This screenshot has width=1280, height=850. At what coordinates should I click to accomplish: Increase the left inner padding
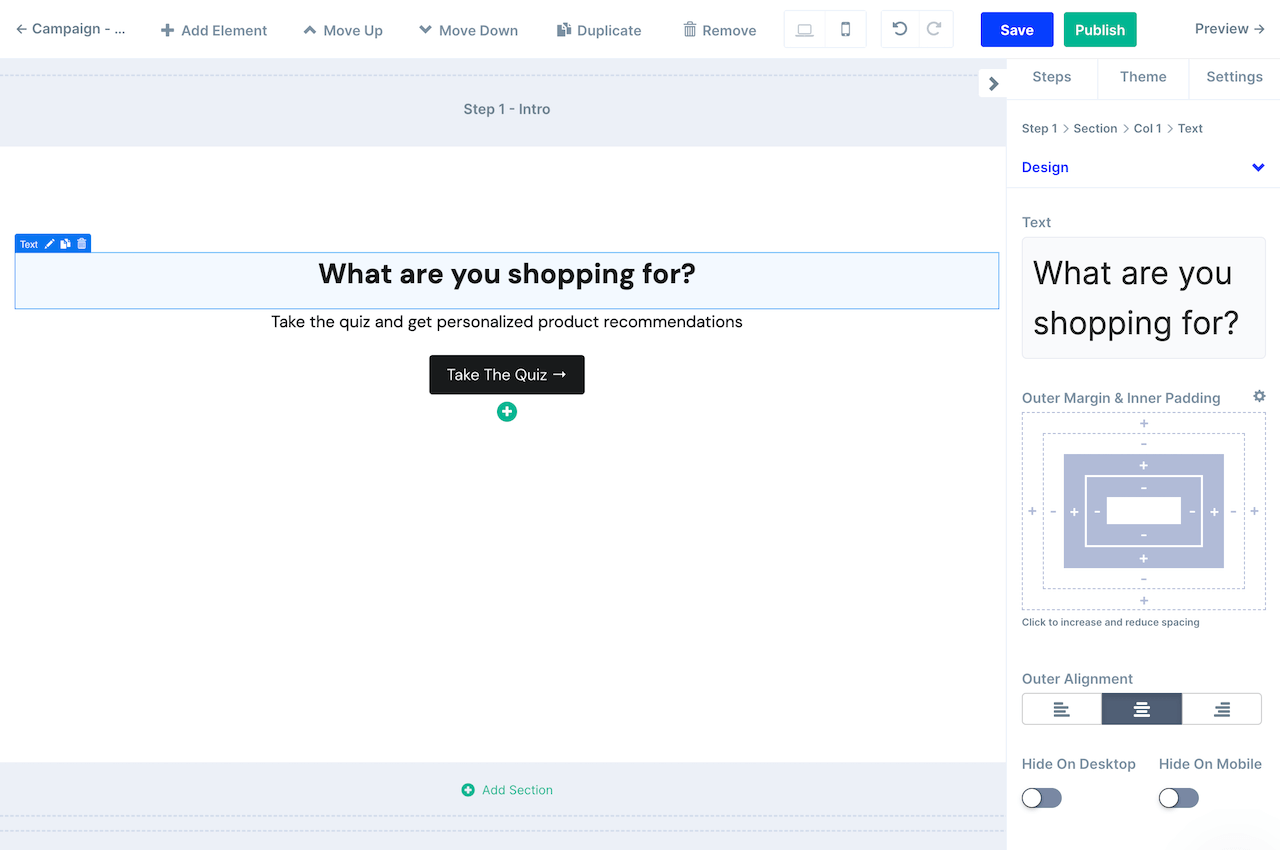pyautogui.click(x=1074, y=511)
